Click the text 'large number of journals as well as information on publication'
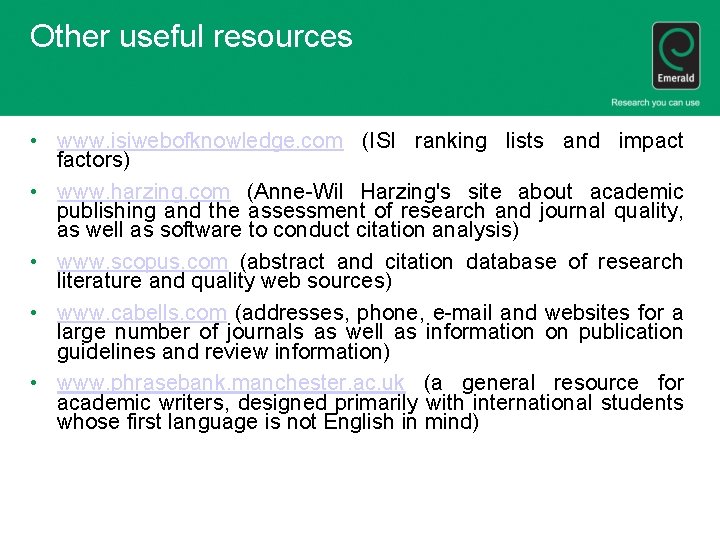The height and width of the screenshot is (540, 720). pyautogui.click(x=370, y=332)
